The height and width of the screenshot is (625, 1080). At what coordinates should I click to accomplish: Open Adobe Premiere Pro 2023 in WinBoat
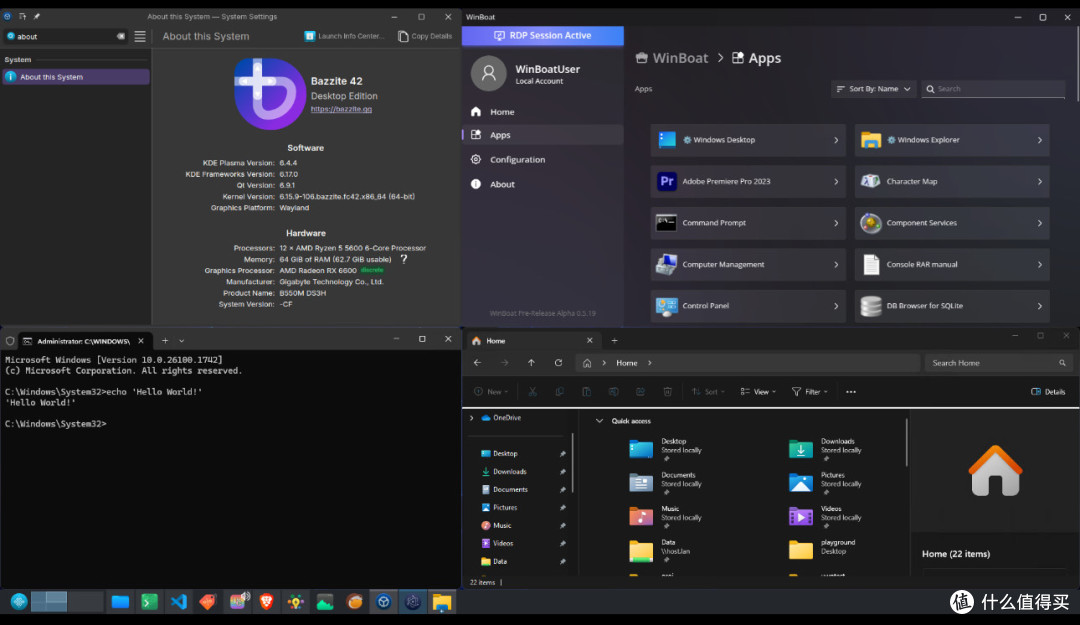click(x=748, y=181)
